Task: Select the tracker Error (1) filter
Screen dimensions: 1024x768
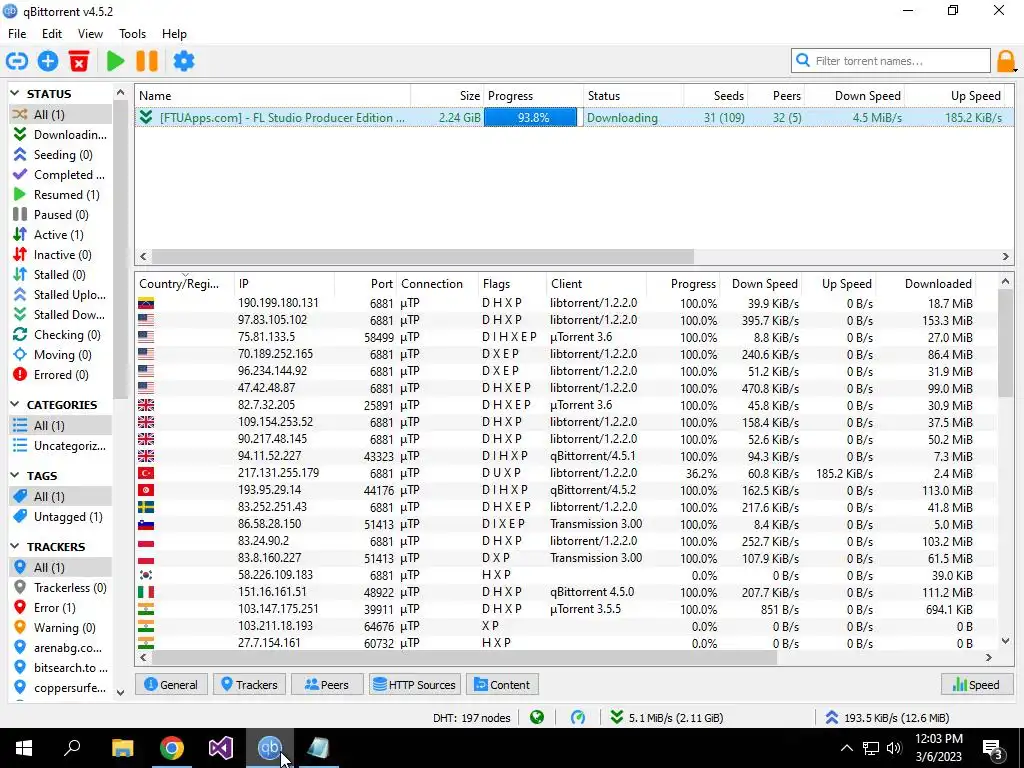Action: click(60, 608)
